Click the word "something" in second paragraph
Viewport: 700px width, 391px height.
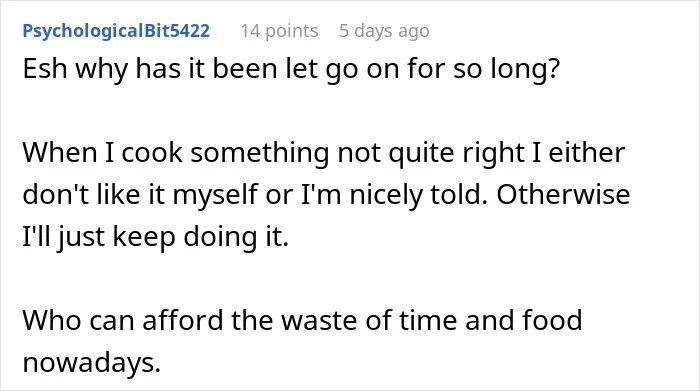[x=259, y=153]
